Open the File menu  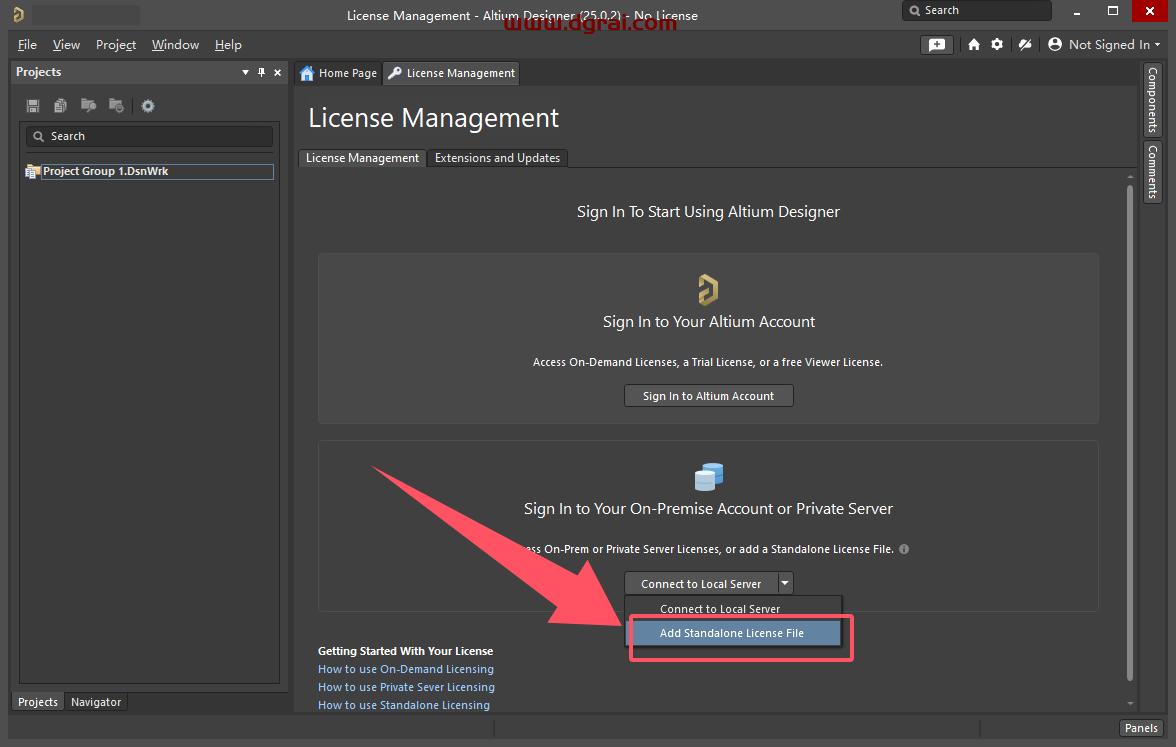[27, 45]
